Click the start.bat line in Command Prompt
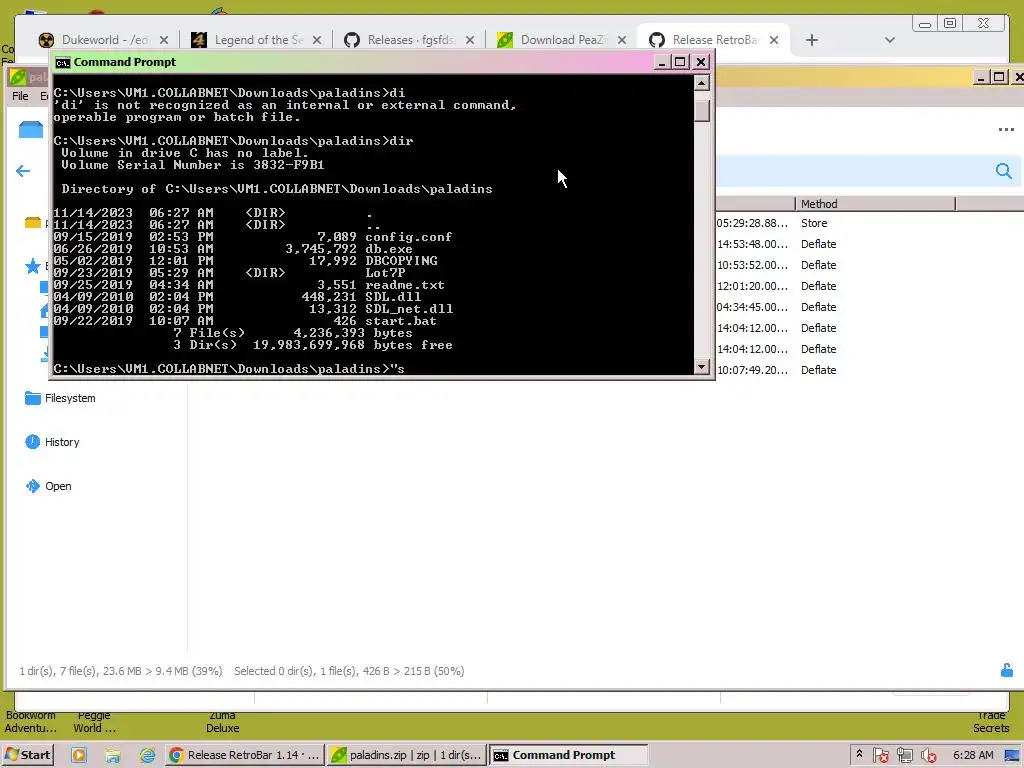1024x768 pixels. [245, 321]
